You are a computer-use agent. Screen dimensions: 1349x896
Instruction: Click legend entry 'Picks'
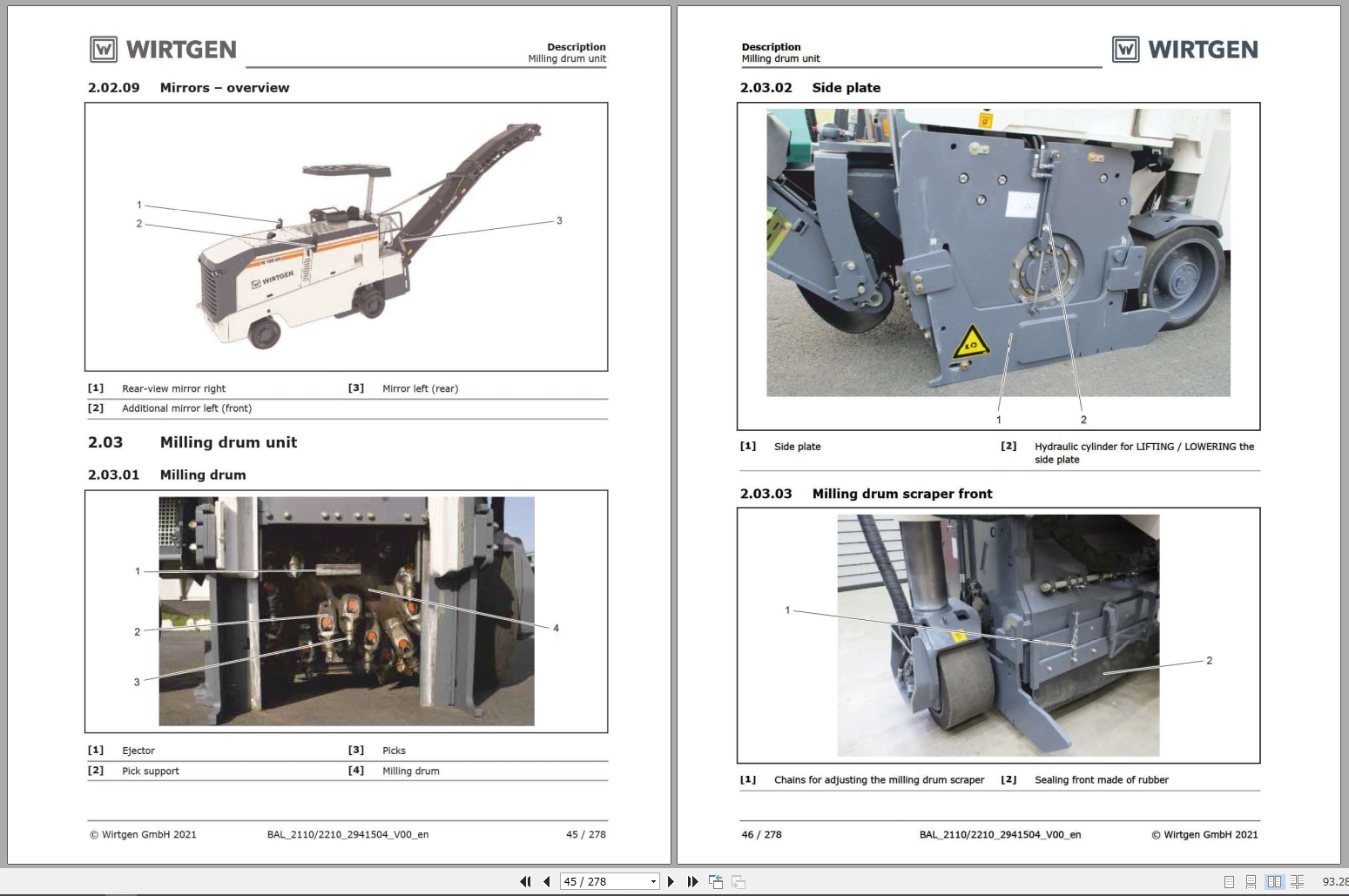(394, 751)
